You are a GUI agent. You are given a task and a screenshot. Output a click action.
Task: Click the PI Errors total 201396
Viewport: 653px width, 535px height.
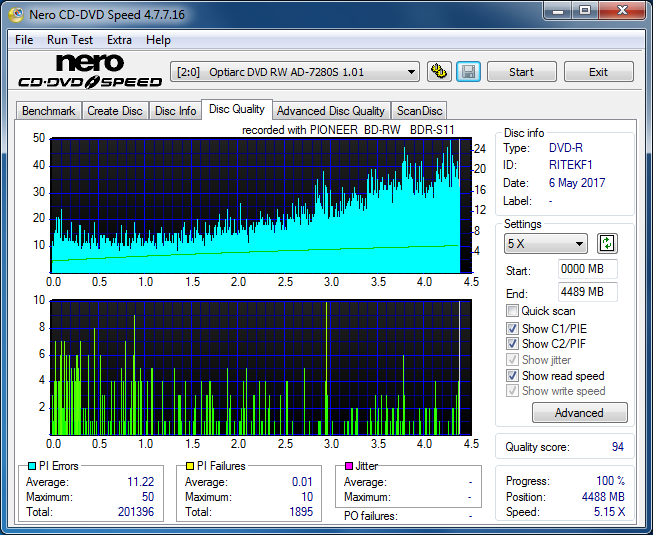click(136, 512)
